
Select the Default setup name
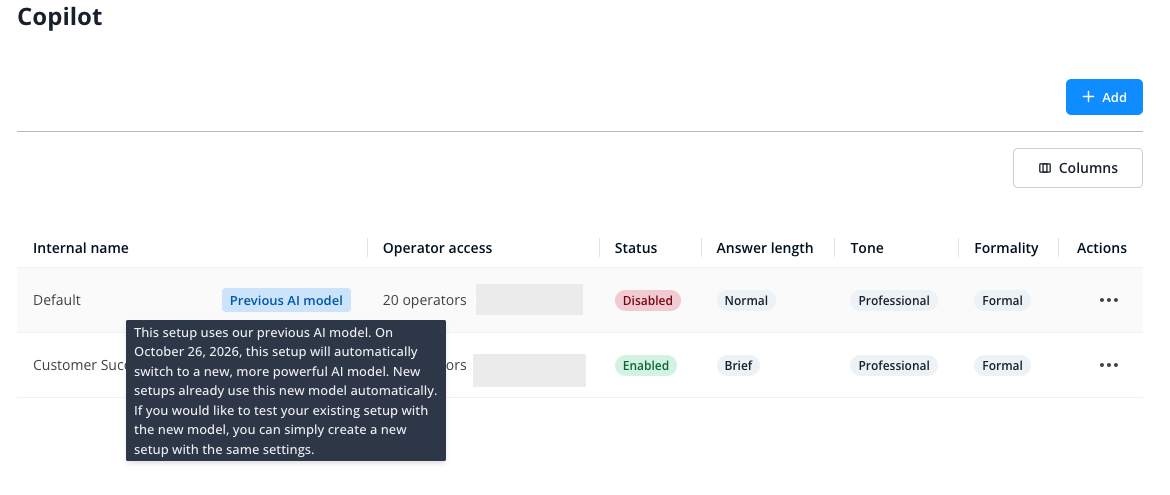pos(57,300)
